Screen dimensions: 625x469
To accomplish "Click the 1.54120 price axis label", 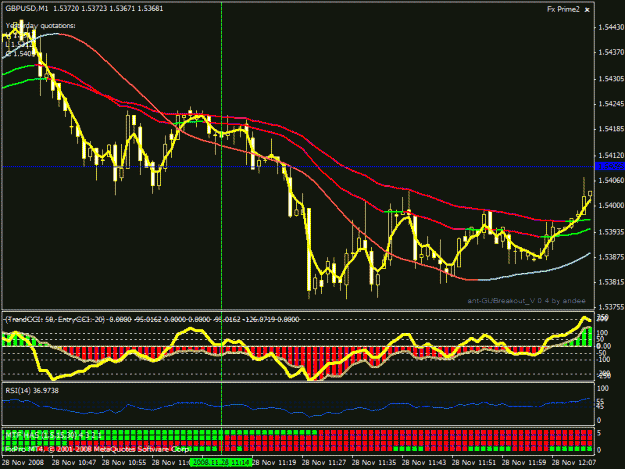I will pyautogui.click(x=610, y=155).
